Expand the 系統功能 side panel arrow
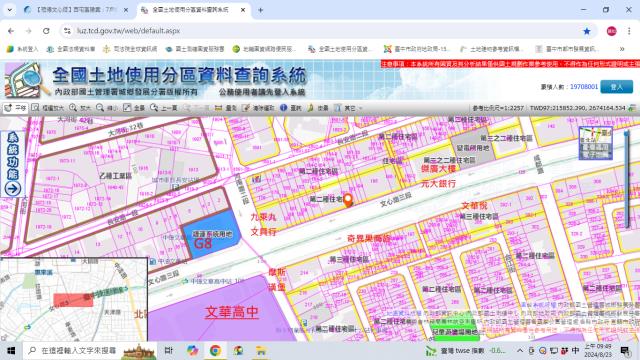The width and height of the screenshot is (640, 360). click(x=13, y=189)
